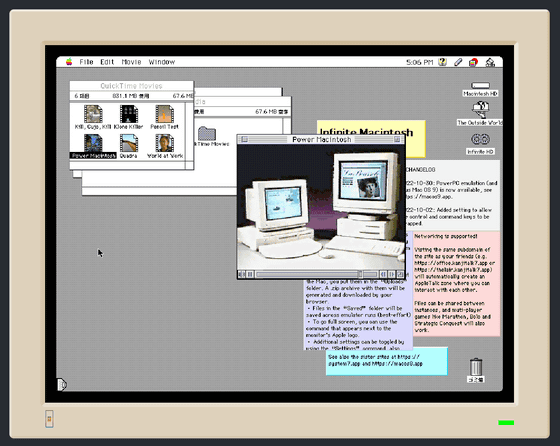Open the Help question-mark menu

coord(442,62)
